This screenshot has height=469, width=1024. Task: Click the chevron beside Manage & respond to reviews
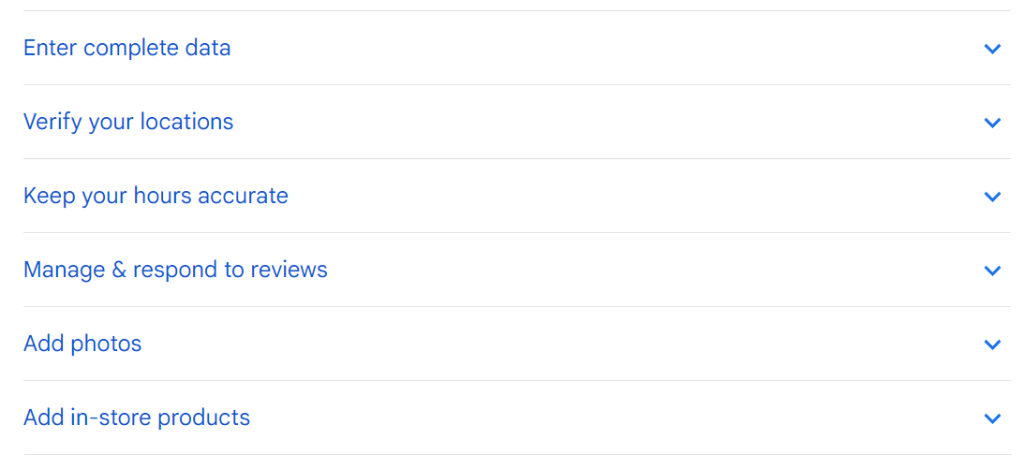(992, 270)
